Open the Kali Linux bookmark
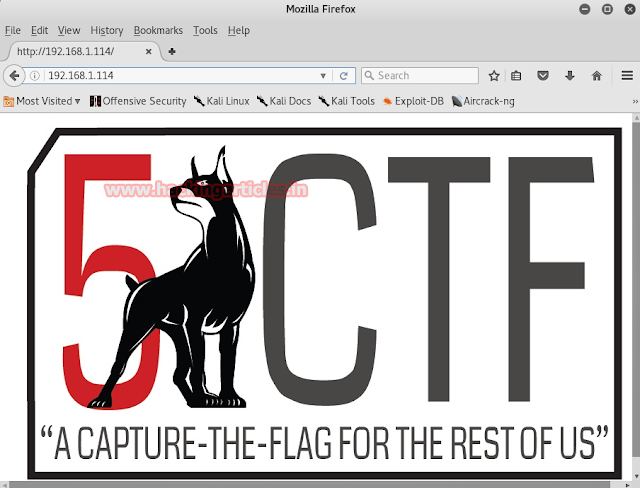Screen dimensions: 640x488 (221, 101)
